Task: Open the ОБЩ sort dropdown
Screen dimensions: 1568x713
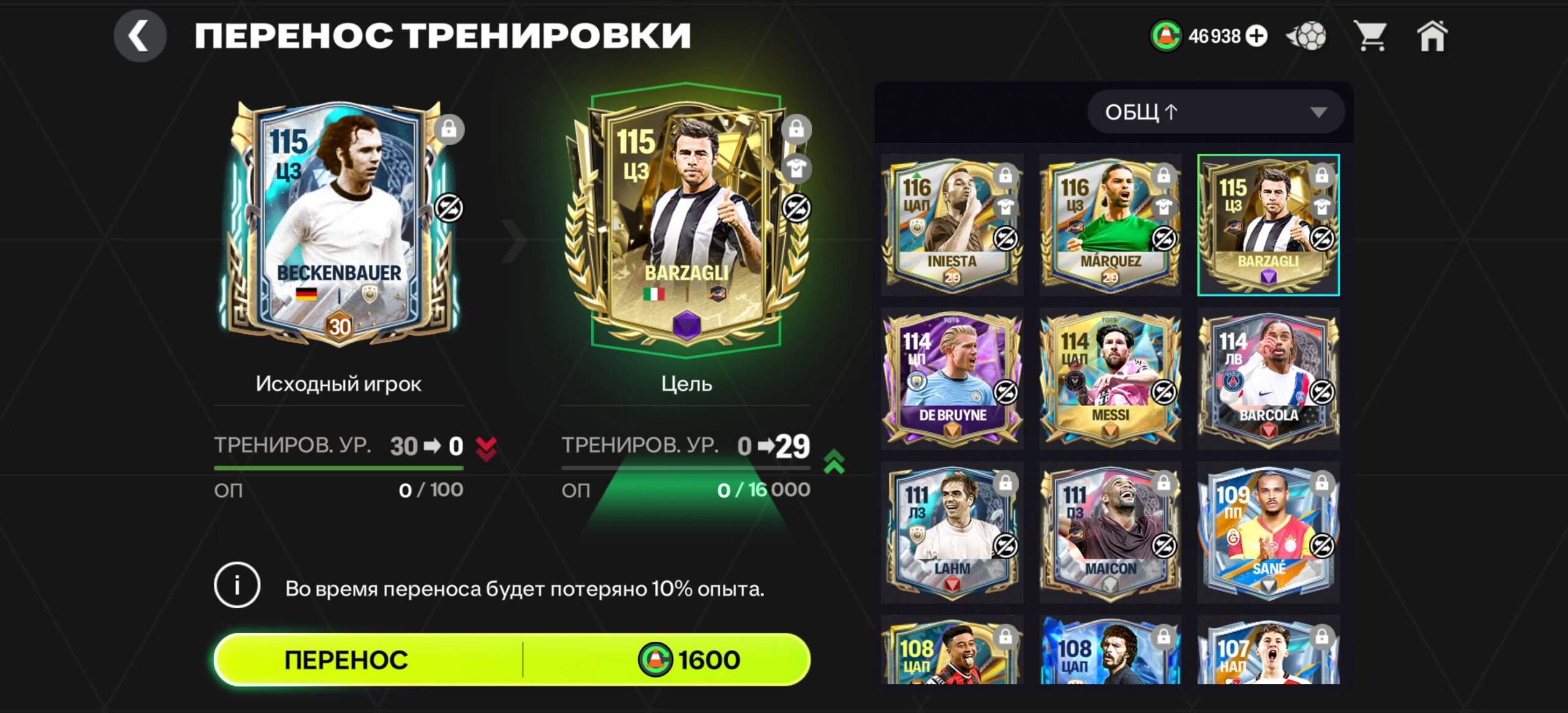Action: pyautogui.click(x=1215, y=112)
